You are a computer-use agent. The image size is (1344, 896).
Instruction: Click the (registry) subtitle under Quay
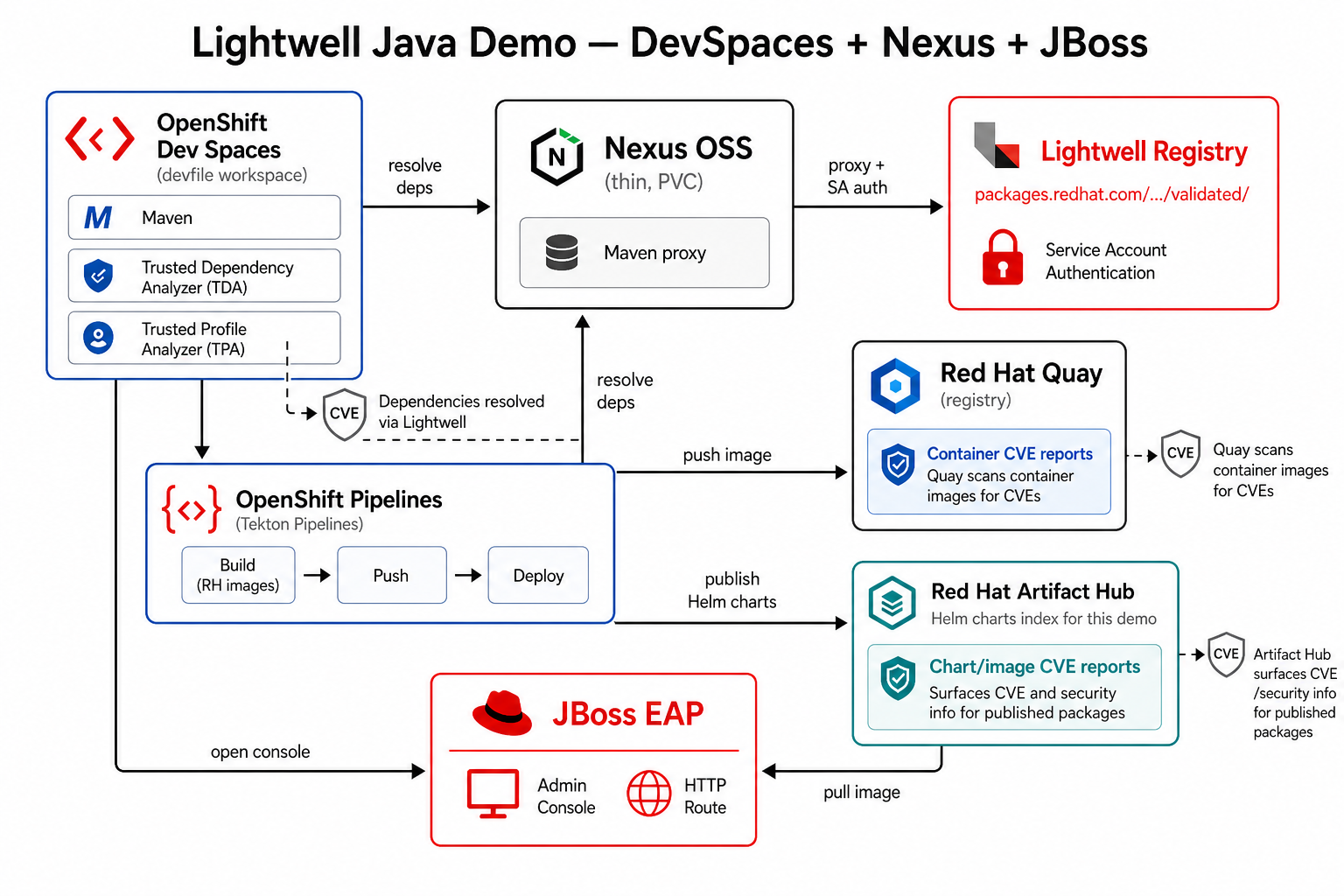976,400
